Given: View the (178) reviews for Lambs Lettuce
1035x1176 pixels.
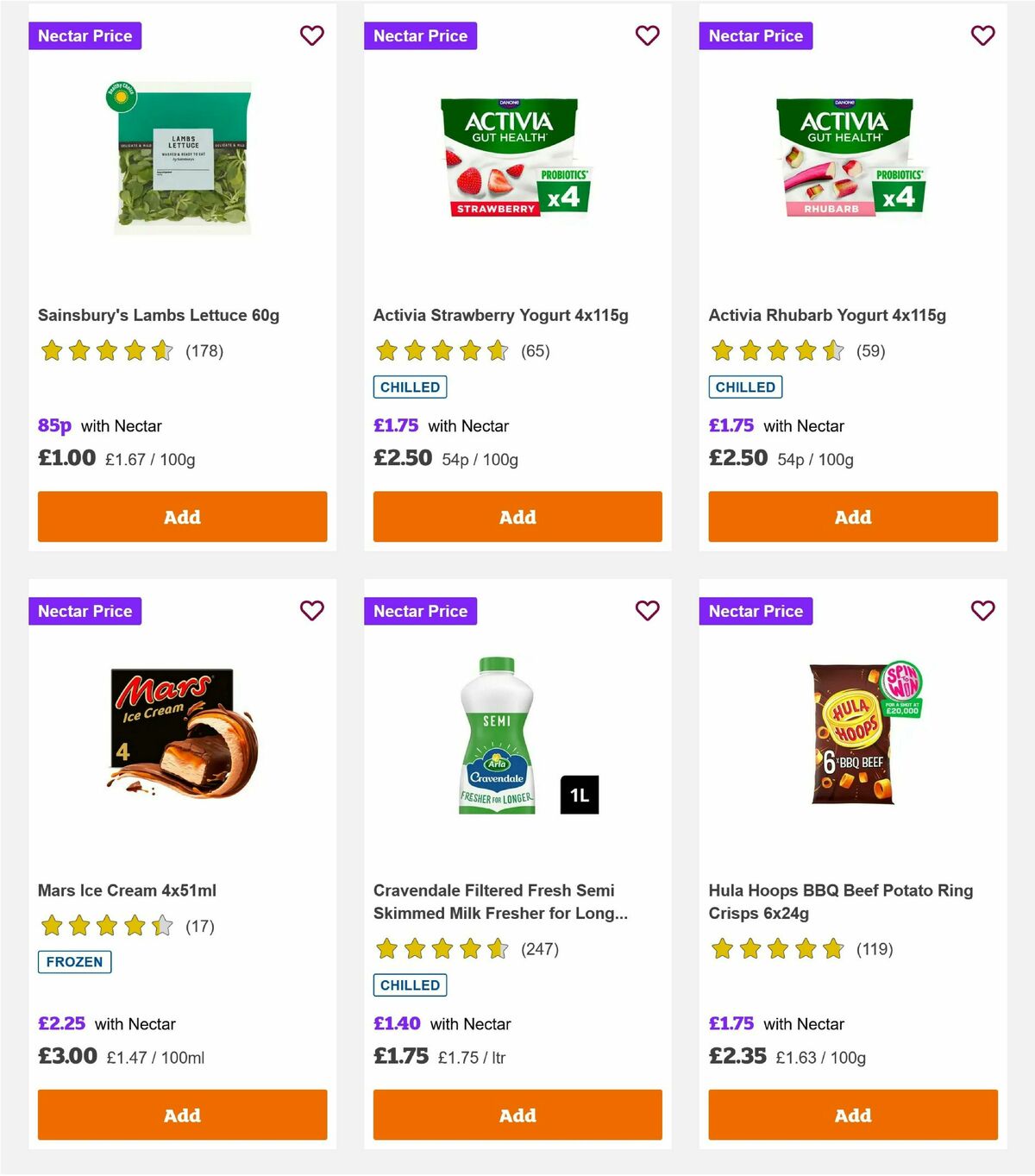Looking at the screenshot, I should [204, 351].
